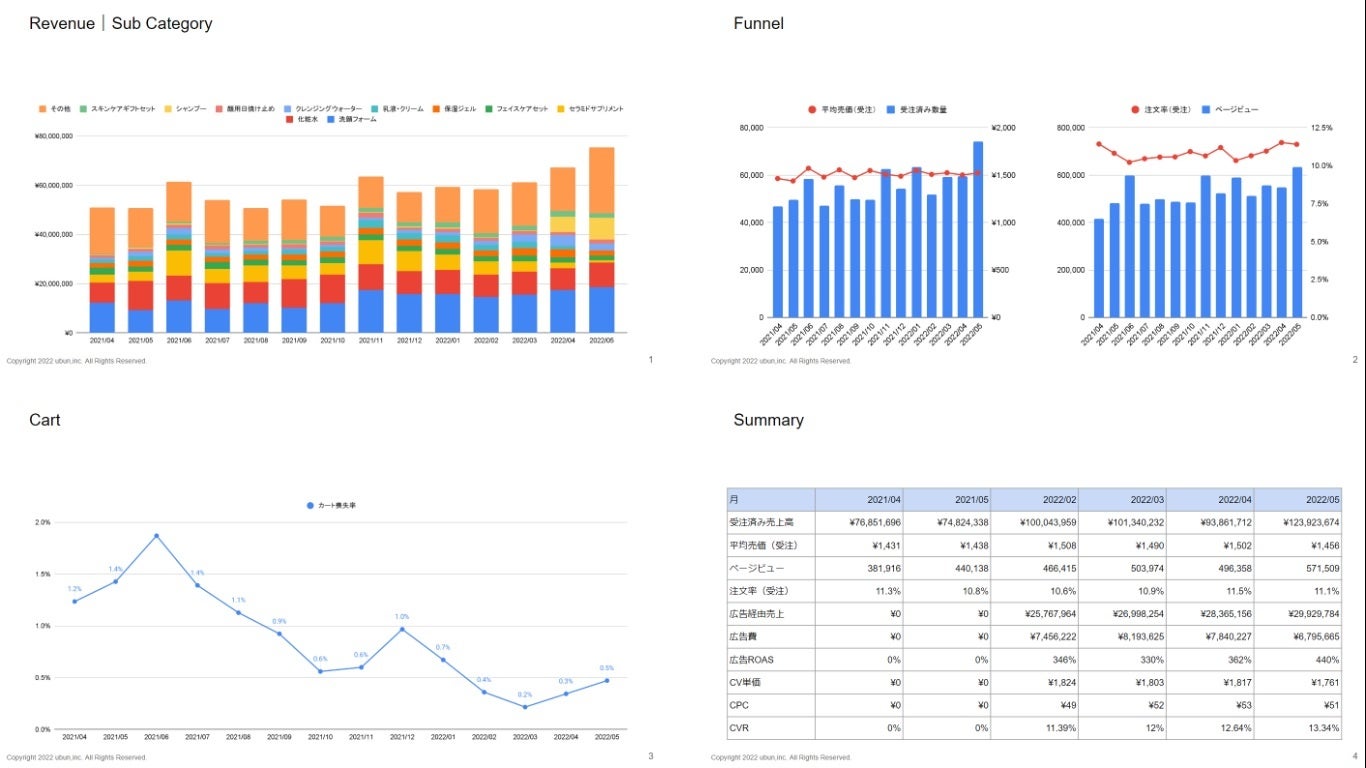Click the 0.2% data label on Cart chart

pos(525,695)
